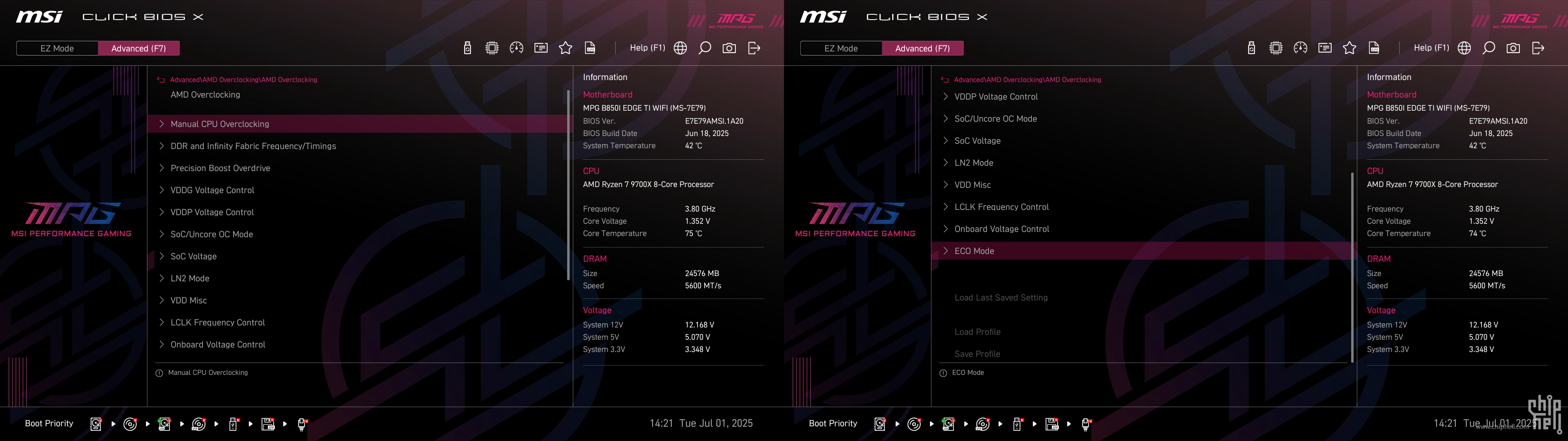Viewport: 1568px width, 441px height.
Task: Open SoC Voltage in left screen
Action: click(359, 256)
